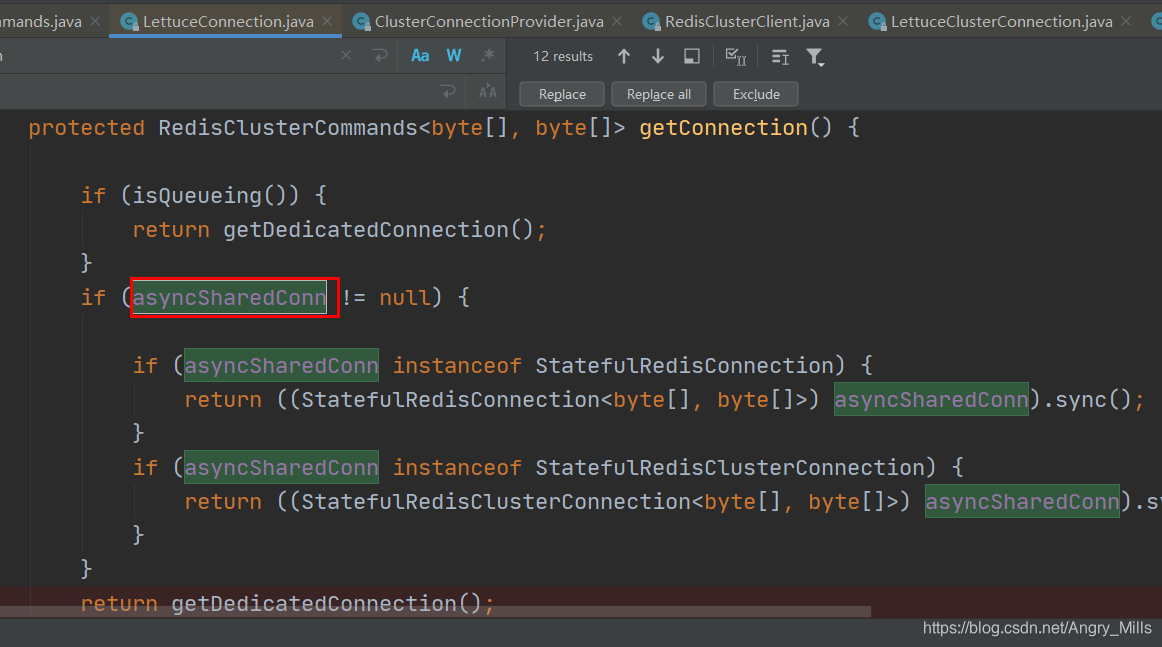Open the search filter options
The image size is (1162, 647).
815,57
